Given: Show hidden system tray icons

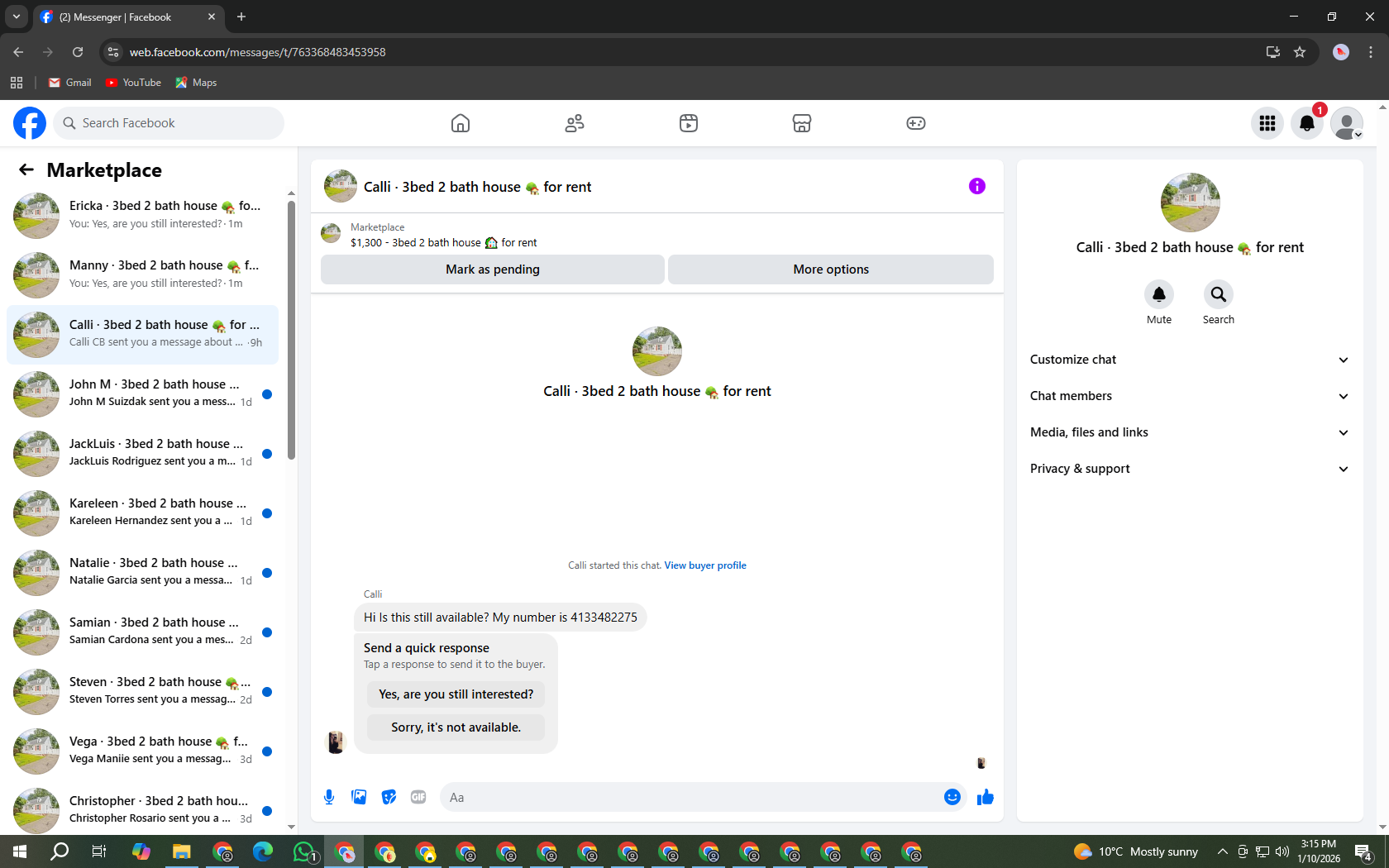Looking at the screenshot, I should (1223, 851).
